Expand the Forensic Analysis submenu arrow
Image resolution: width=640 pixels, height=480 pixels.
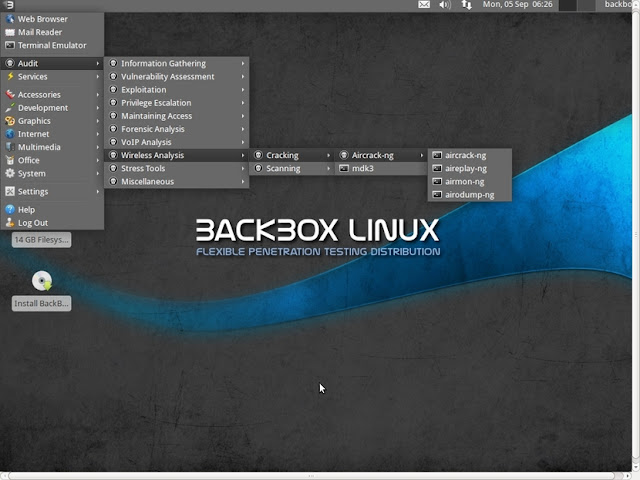click(243, 129)
